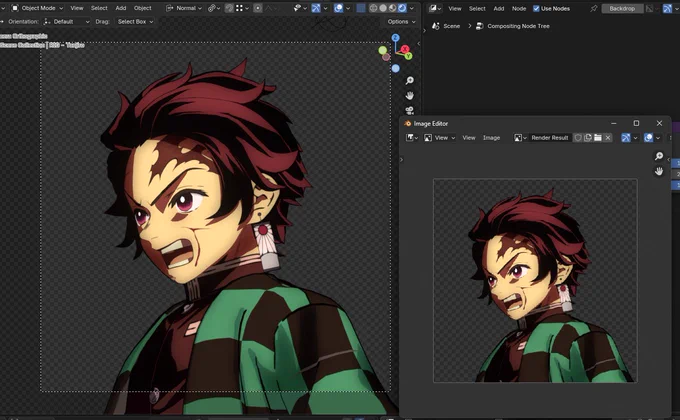
Task: Click the rendered image in Image Editor
Action: (x=535, y=280)
